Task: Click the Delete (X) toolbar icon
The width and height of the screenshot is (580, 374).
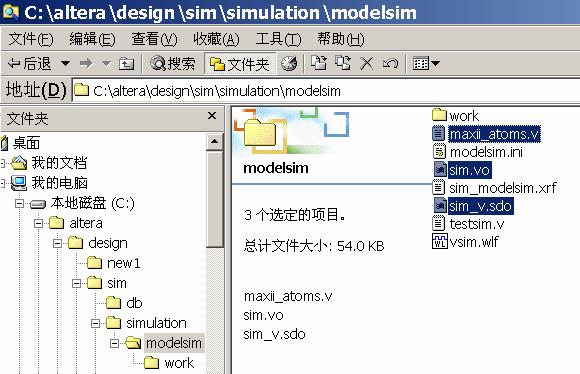Action: [x=367, y=64]
